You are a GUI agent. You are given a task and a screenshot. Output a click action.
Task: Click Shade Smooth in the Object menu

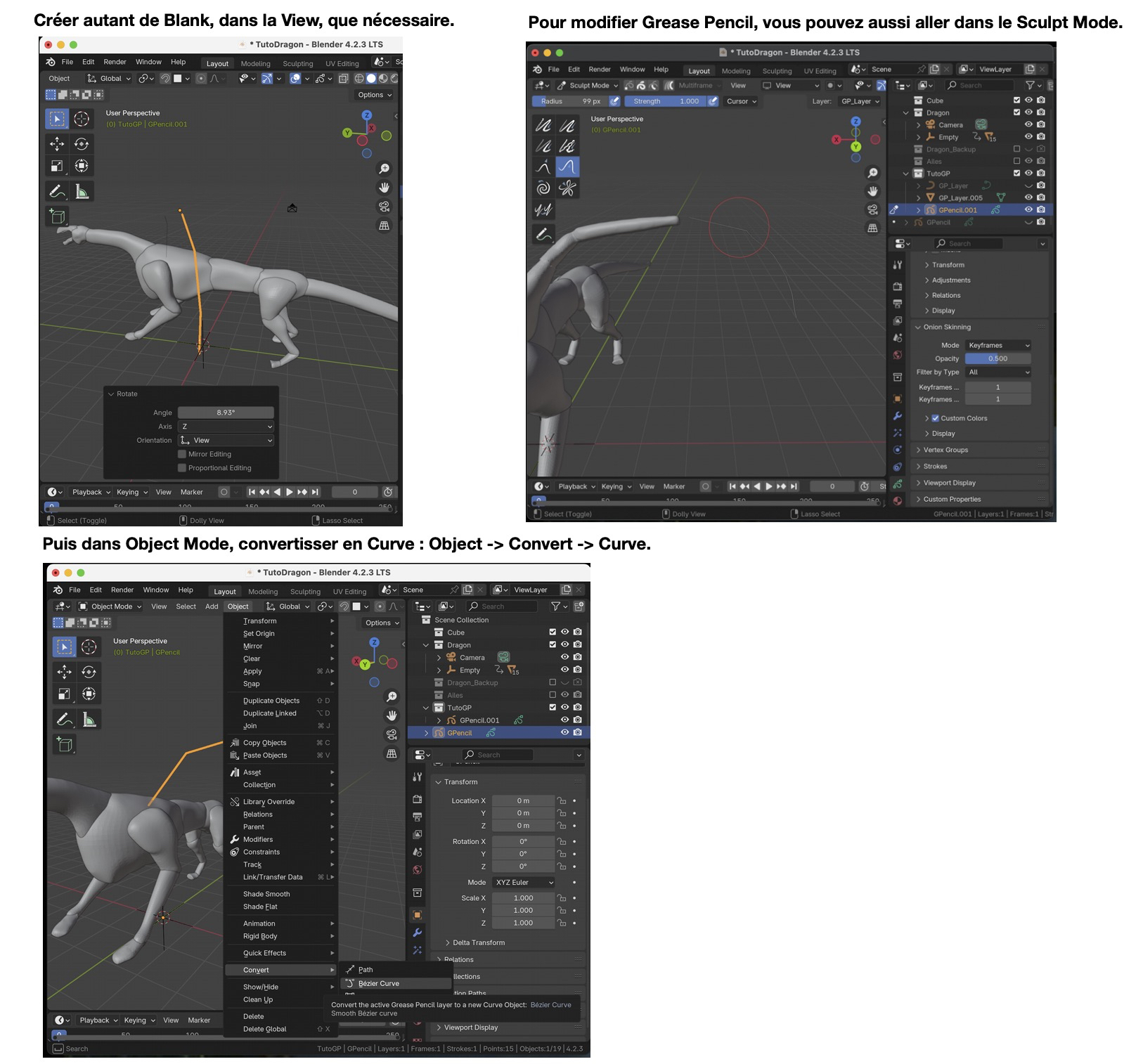(x=266, y=894)
